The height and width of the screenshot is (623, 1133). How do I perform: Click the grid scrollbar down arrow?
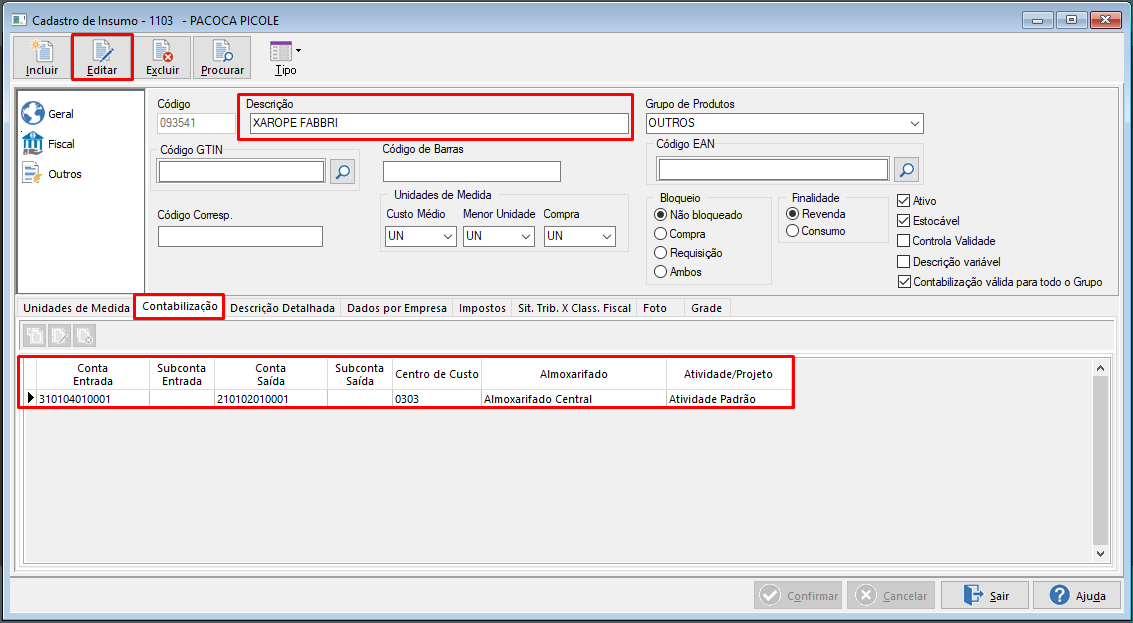click(x=1100, y=554)
